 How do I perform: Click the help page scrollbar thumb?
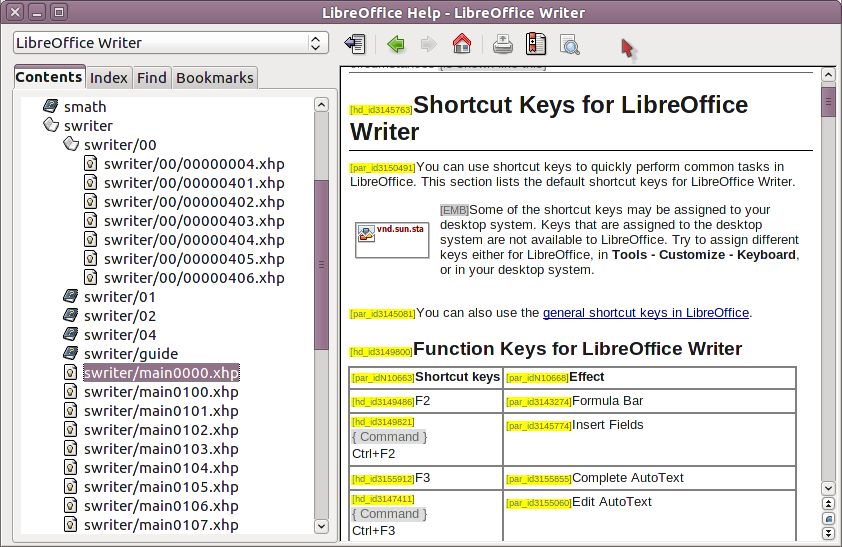point(828,101)
